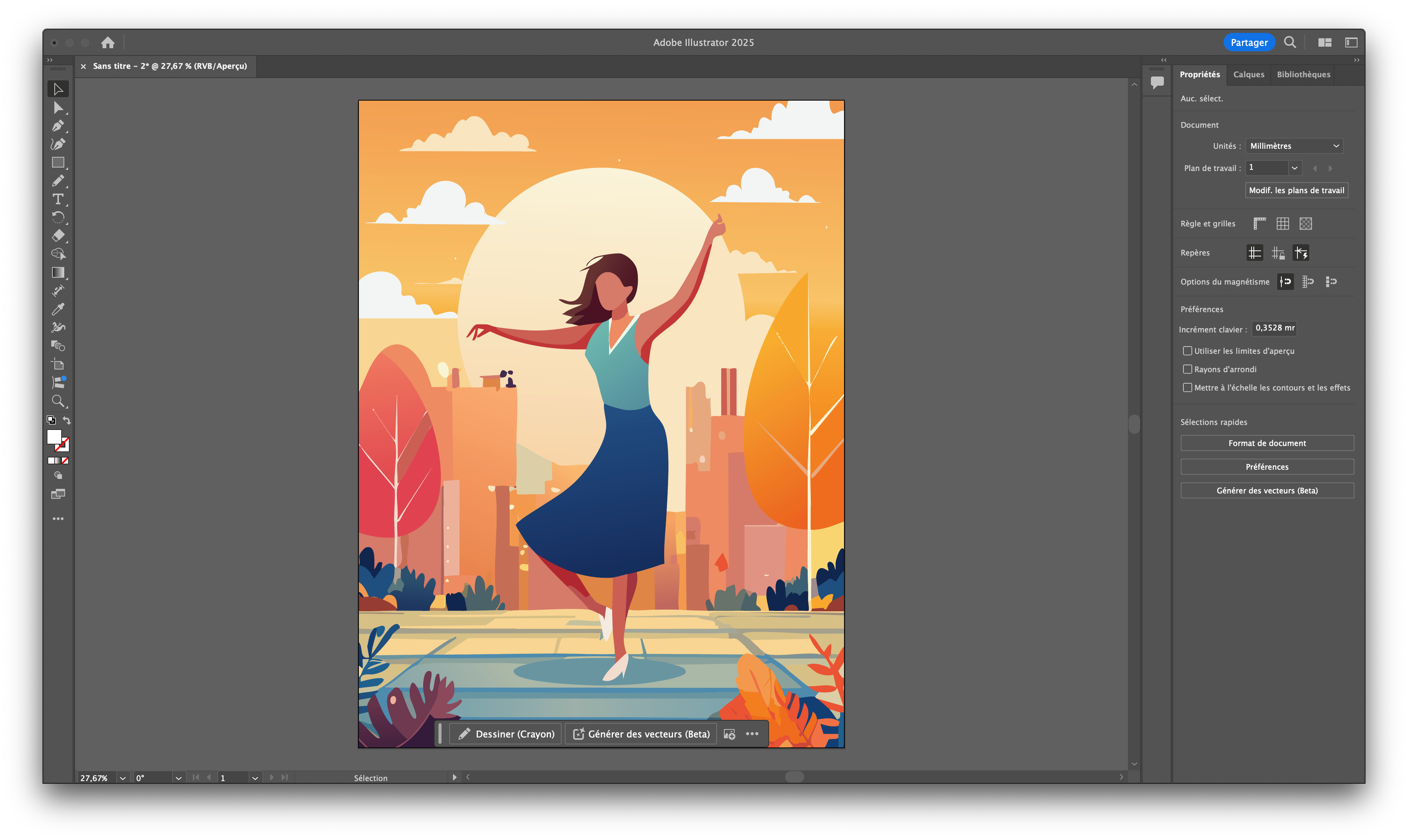Click the Home icon

tap(108, 42)
